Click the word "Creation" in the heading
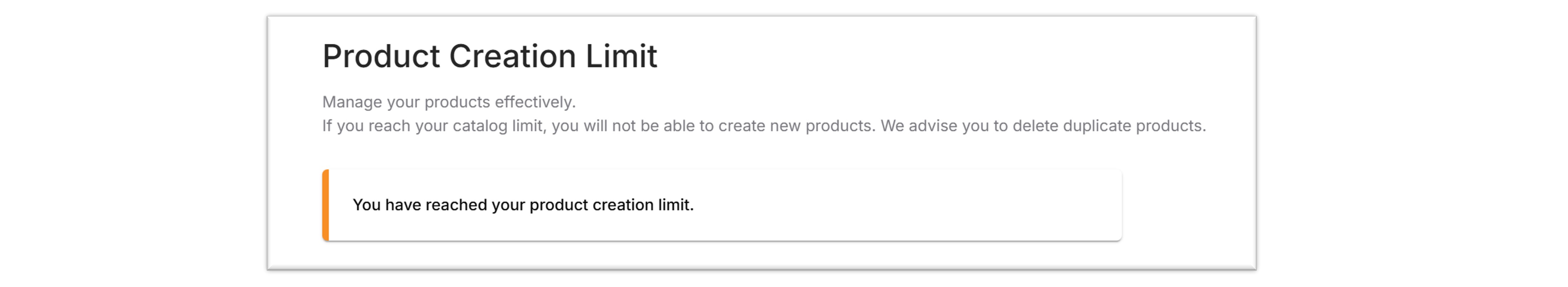 [512, 56]
